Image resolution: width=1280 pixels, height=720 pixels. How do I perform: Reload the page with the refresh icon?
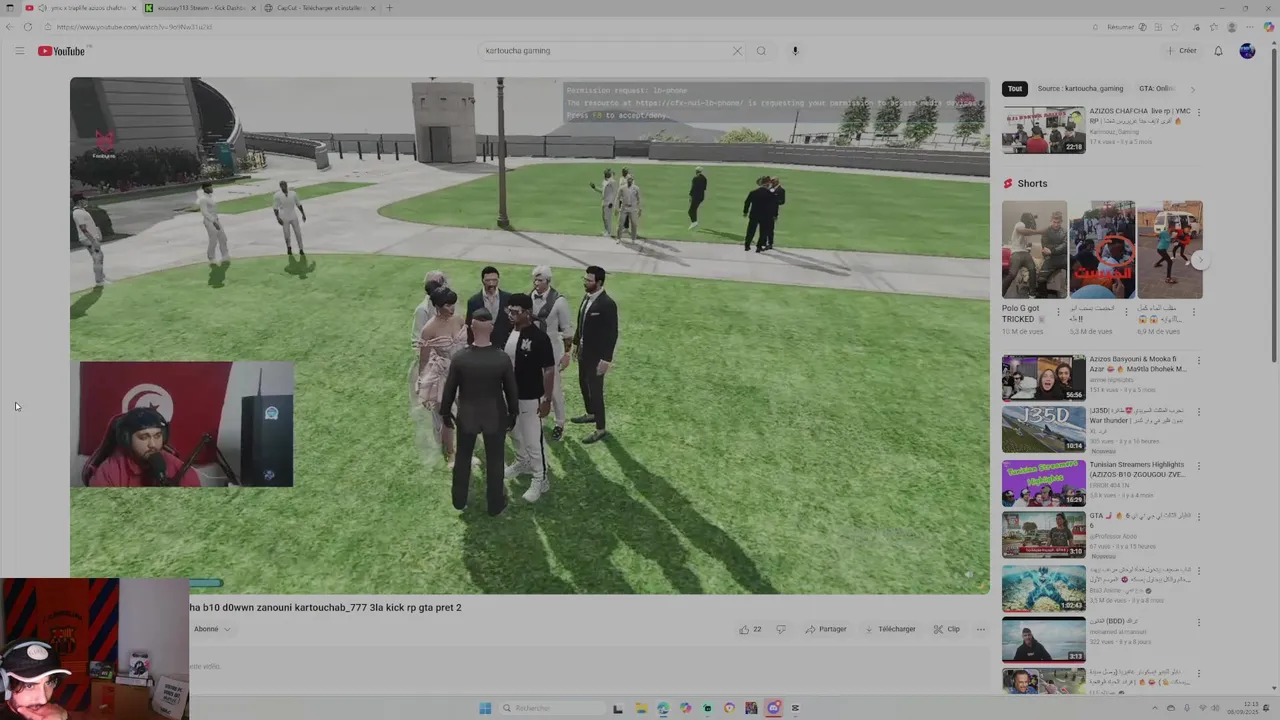pyautogui.click(x=27, y=27)
